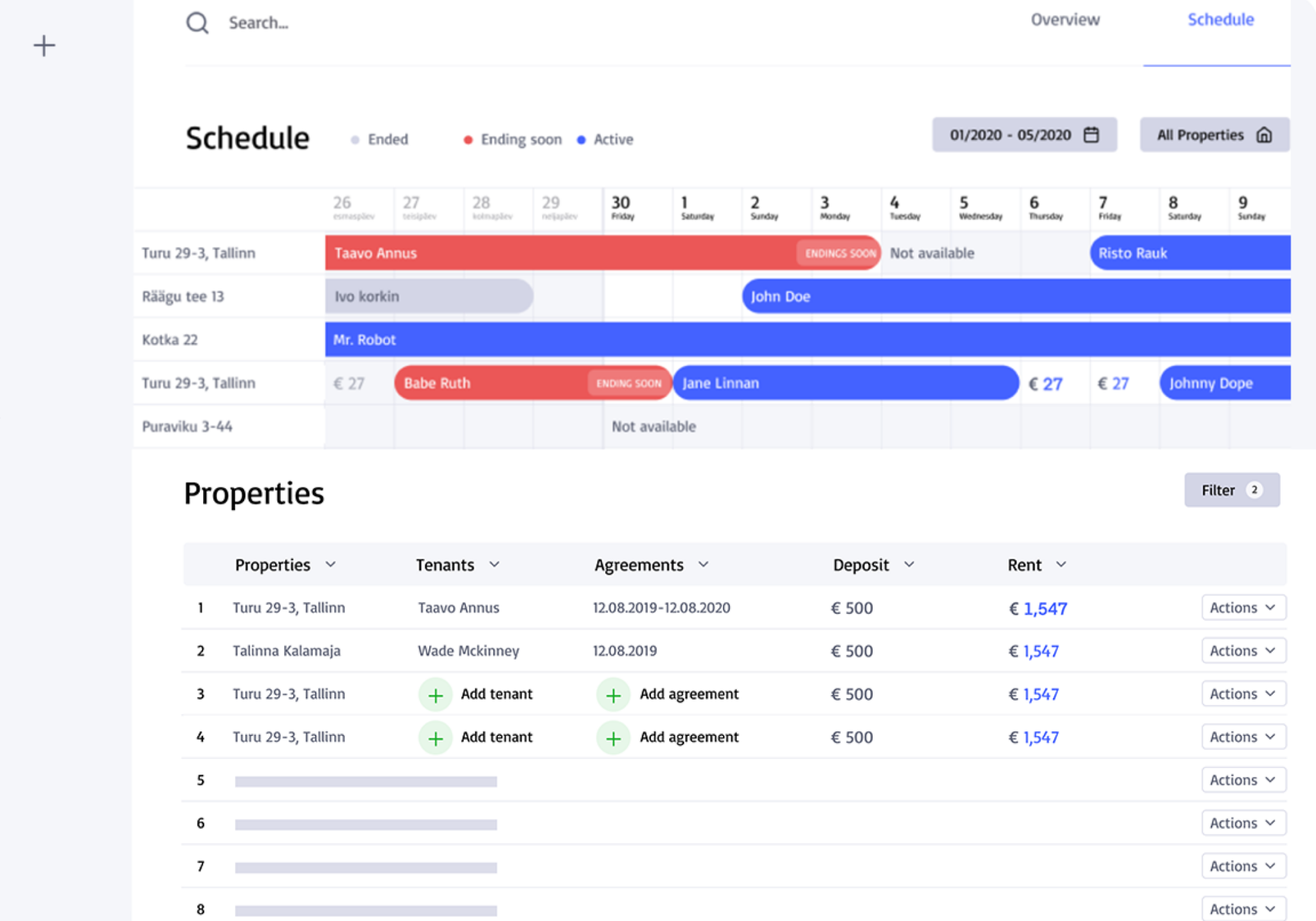This screenshot has height=921, width=1316.
Task: Open the Filter button with 2 badge
Action: click(x=1231, y=490)
